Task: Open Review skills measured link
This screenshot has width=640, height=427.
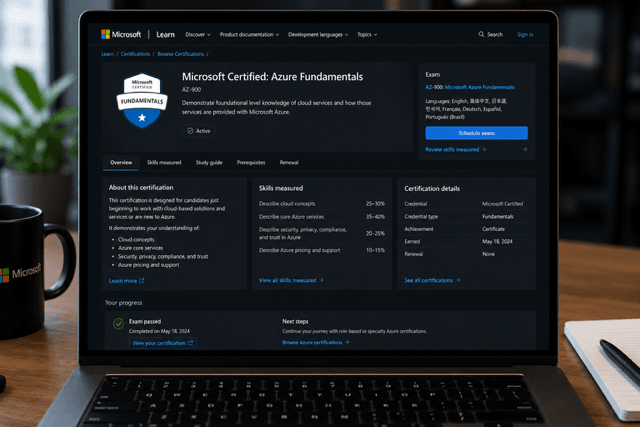Action: 456,149
